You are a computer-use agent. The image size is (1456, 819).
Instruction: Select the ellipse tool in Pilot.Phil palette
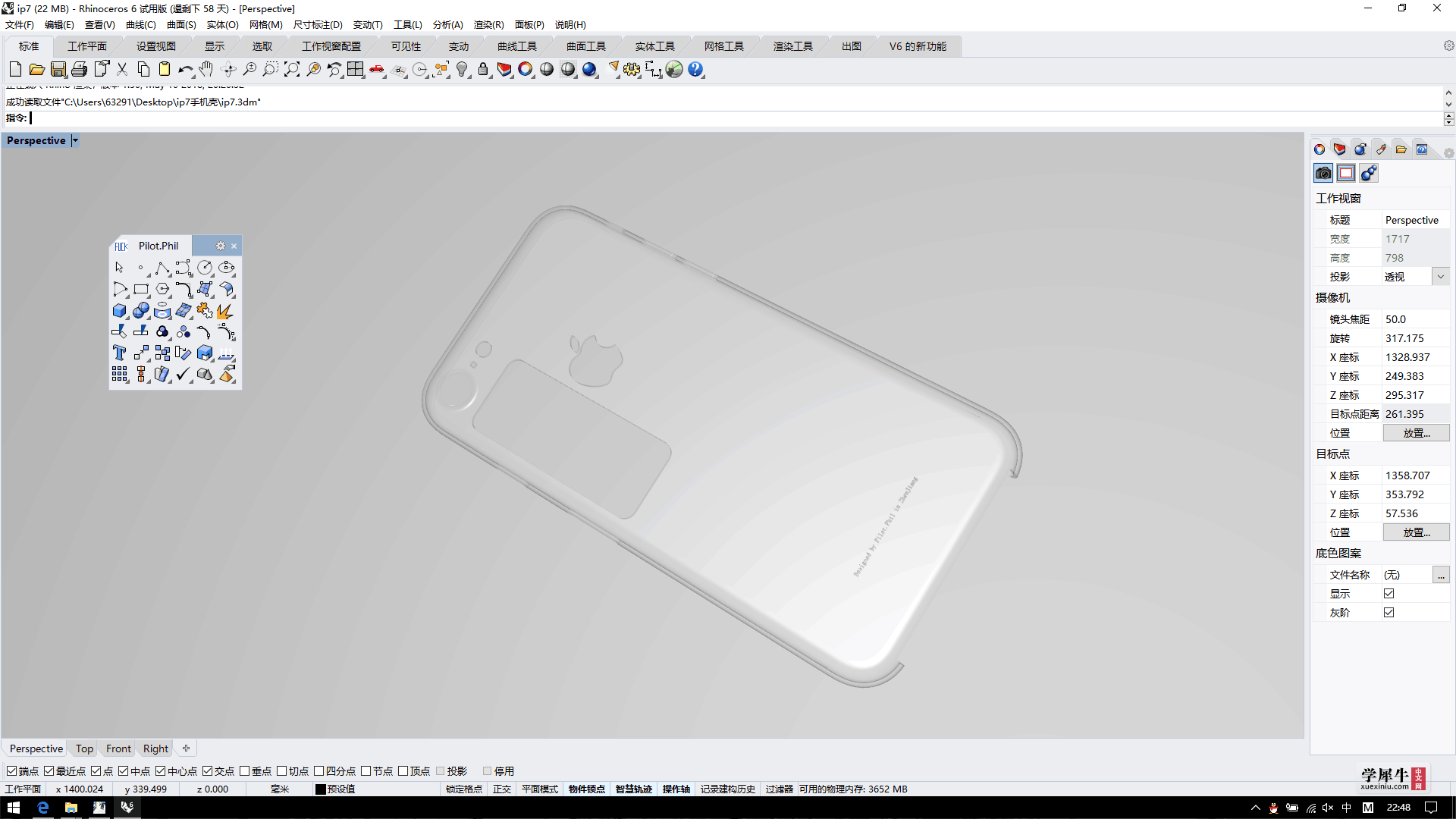click(226, 268)
